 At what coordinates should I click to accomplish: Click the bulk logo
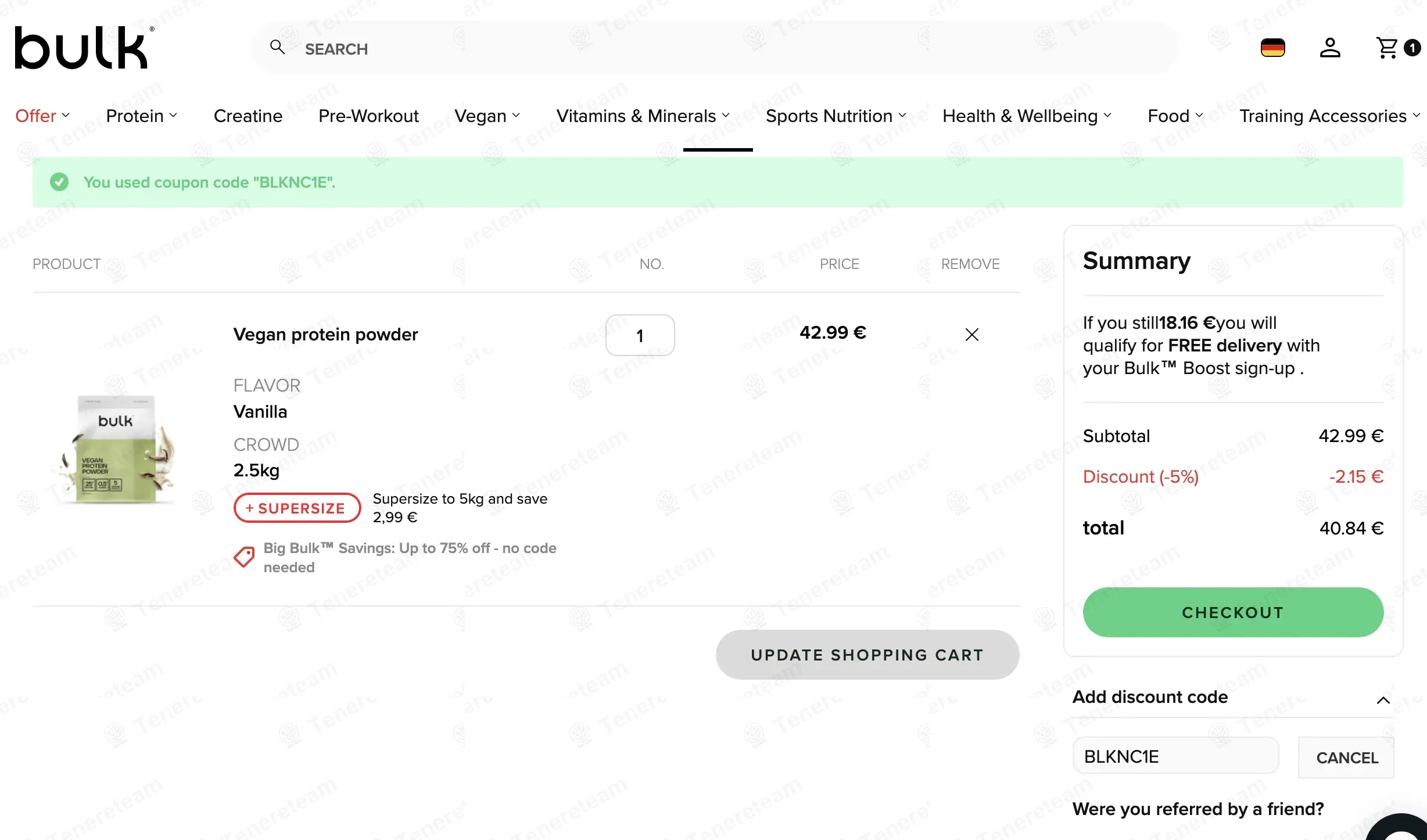click(x=84, y=48)
